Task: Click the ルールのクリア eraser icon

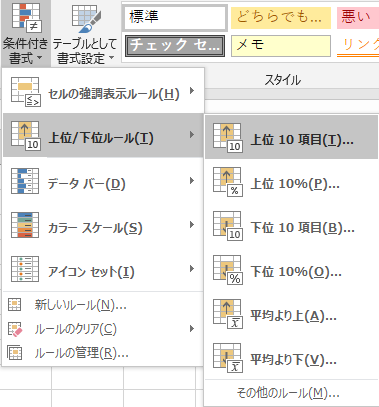Action: coord(15,329)
